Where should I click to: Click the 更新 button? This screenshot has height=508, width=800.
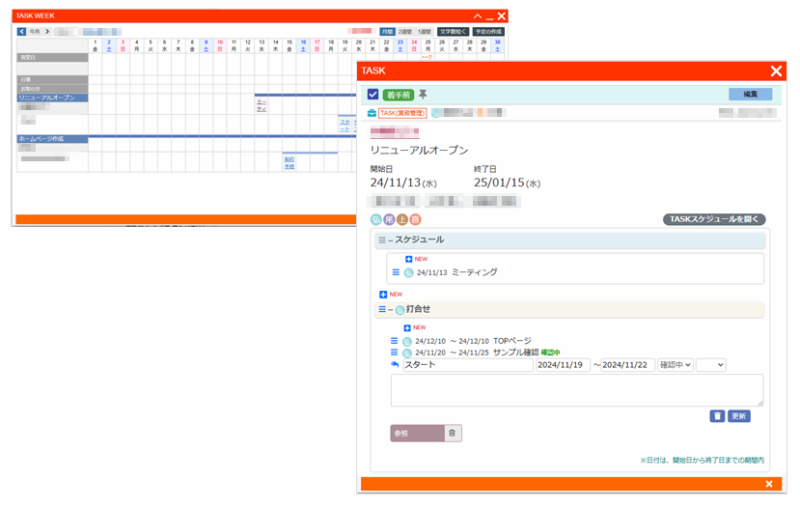[739, 415]
